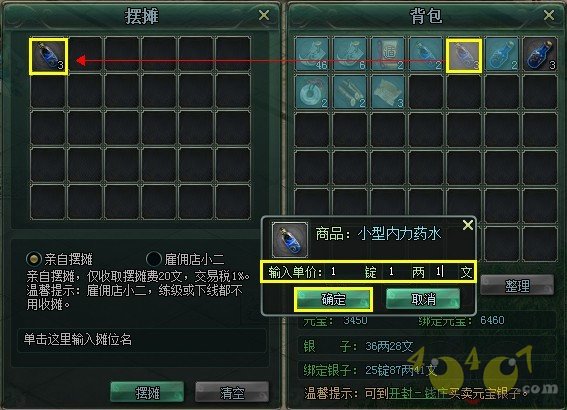Click the stall name input field
Image resolution: width=567 pixels, height=410 pixels.
click(142, 339)
